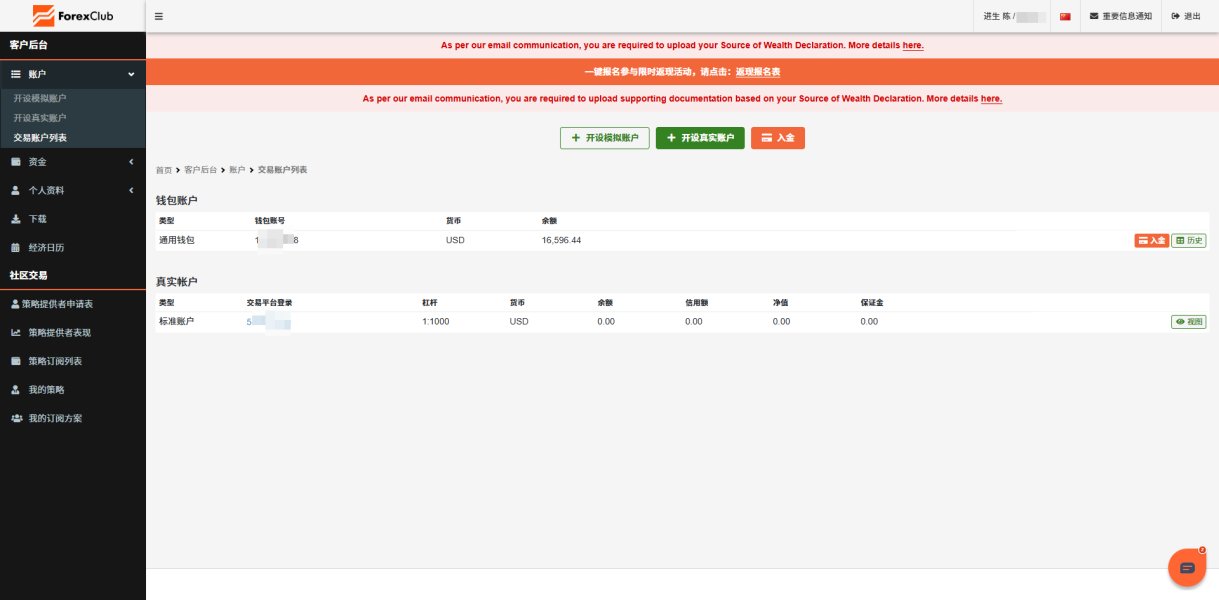Click the large orange 入金 button
The image size is (1219, 600).
pos(778,138)
